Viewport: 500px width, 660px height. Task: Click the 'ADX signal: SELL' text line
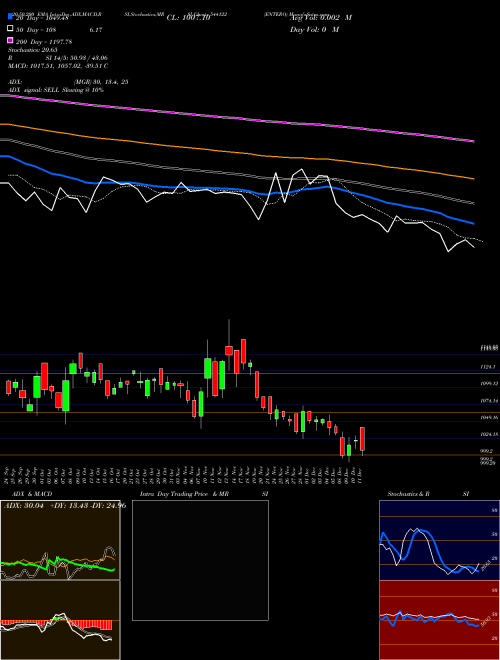[x=56, y=90]
